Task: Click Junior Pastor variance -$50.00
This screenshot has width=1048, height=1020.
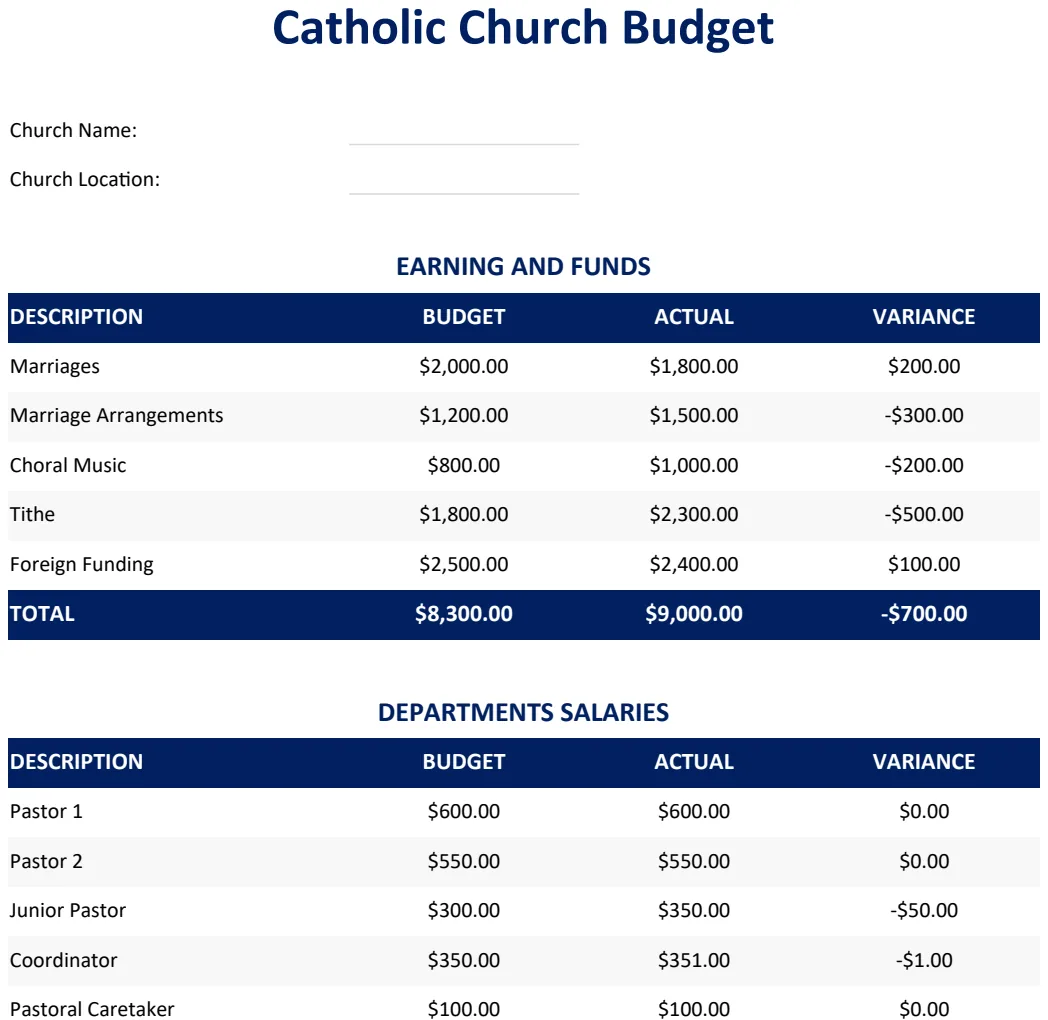Action: 924,910
